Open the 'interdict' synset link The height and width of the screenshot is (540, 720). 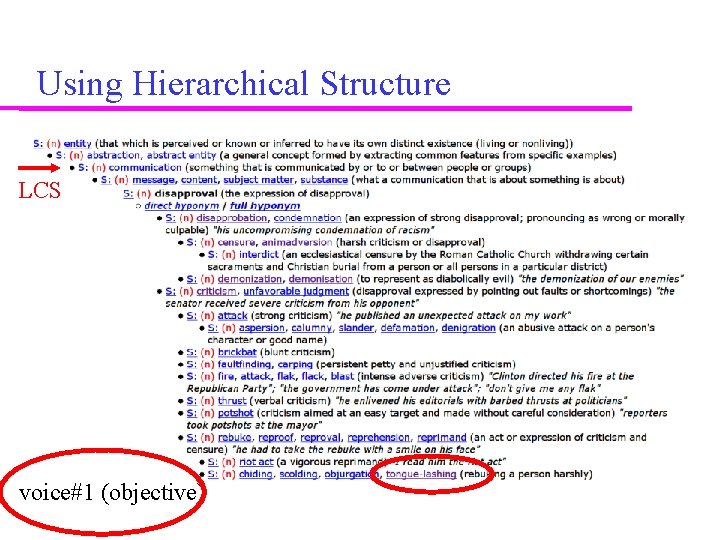(x=259, y=254)
